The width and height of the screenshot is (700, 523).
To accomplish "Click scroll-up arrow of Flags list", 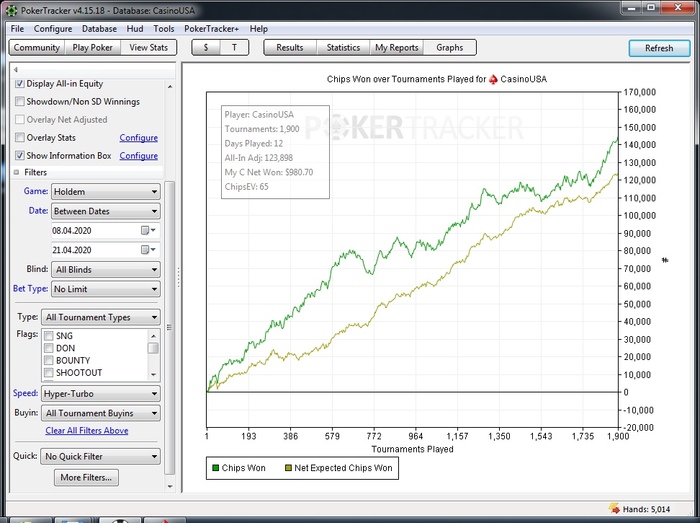I will (x=153, y=336).
